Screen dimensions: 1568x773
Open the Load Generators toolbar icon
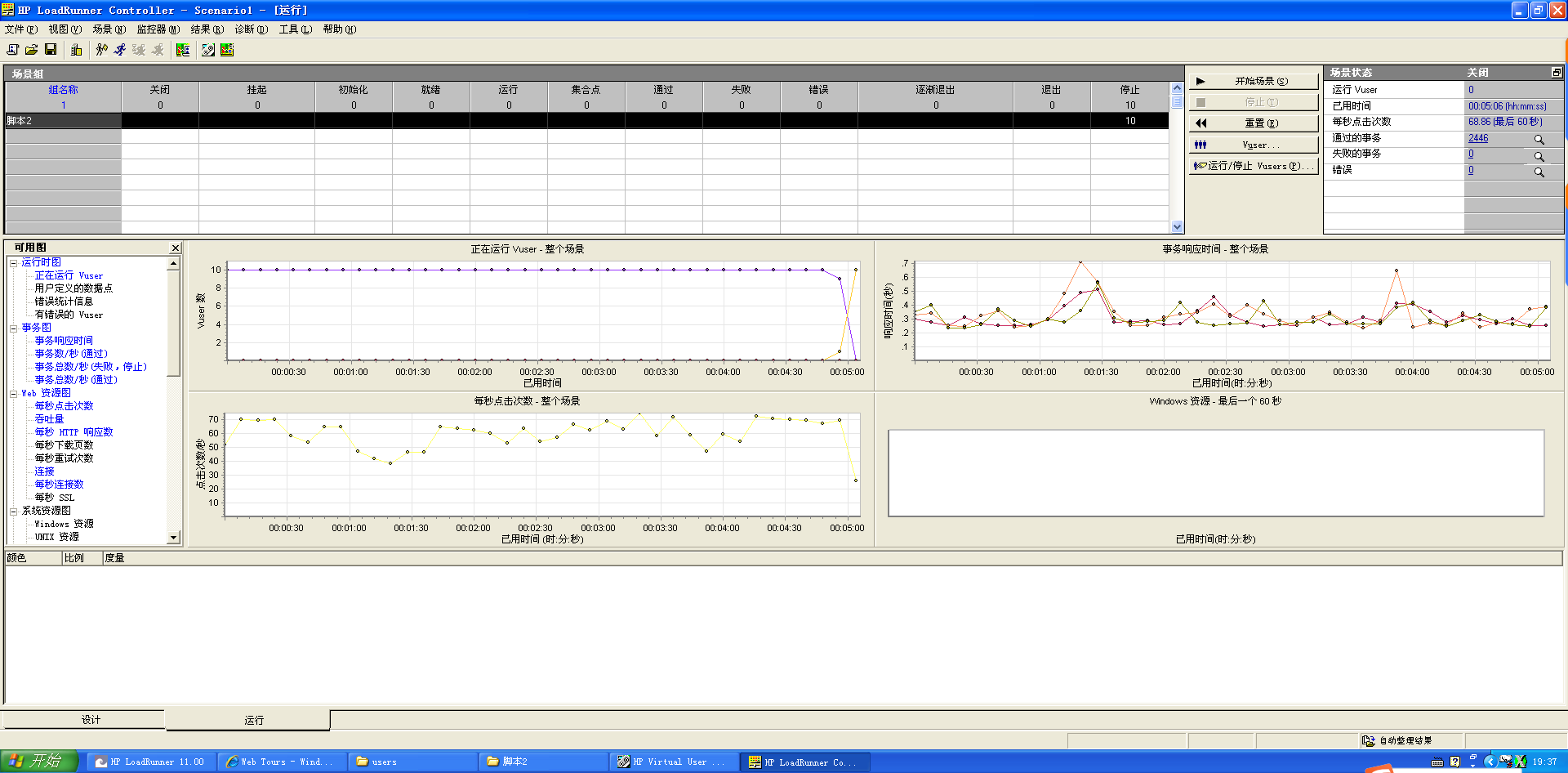[x=76, y=50]
